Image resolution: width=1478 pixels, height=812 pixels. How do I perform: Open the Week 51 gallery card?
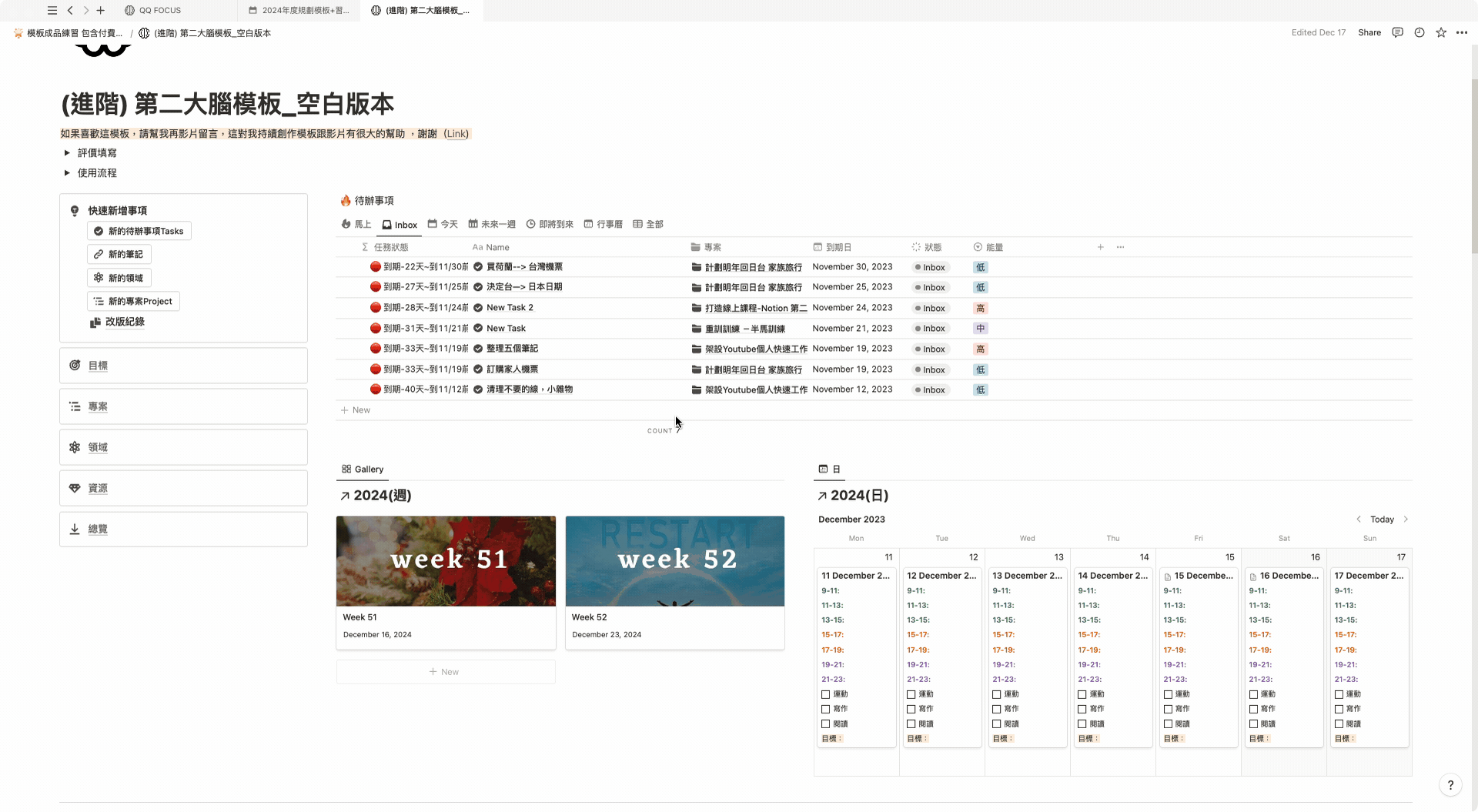446,582
